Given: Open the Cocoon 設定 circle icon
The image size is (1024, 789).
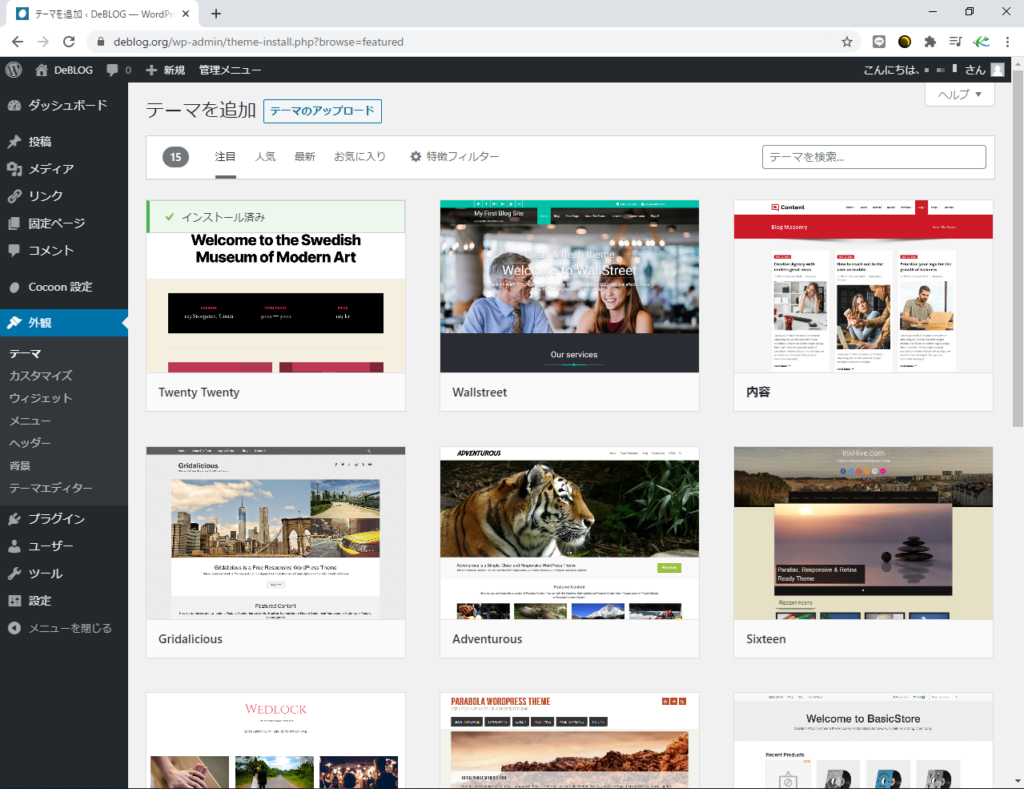Looking at the screenshot, I should point(14,287).
